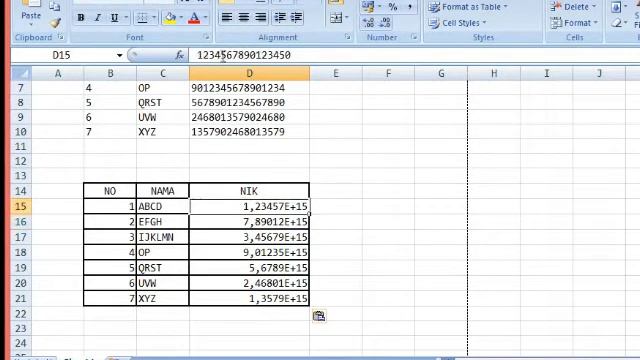Apply percent style
Screen dimensions: 640x360
click(x=393, y=6)
